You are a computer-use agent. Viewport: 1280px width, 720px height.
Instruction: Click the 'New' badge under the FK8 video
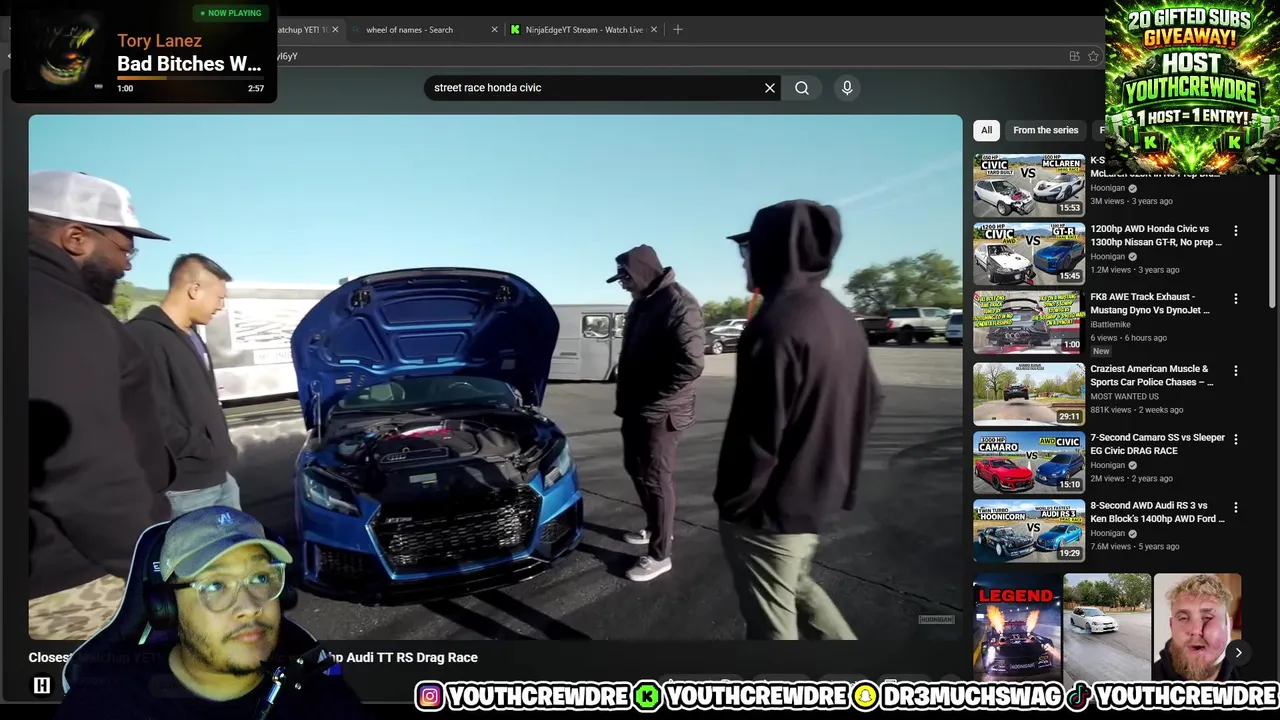[x=1101, y=351]
